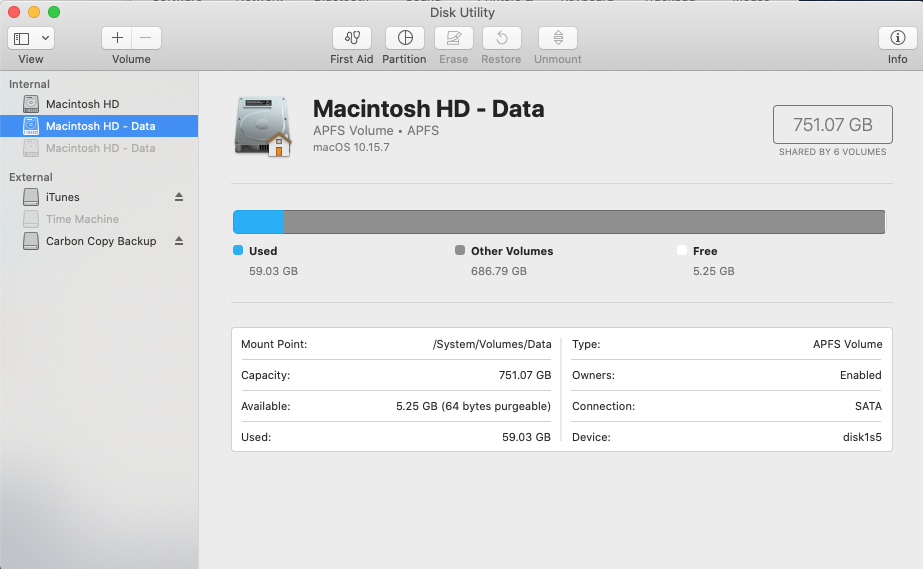The width and height of the screenshot is (923, 569).
Task: Click the Macintosh HD drive icon in sidebar
Action: 31,104
